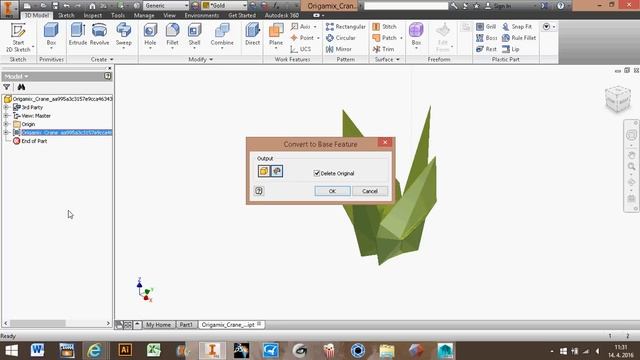The width and height of the screenshot is (640, 360).
Task: Select the Mirror tool
Action: tap(339, 49)
